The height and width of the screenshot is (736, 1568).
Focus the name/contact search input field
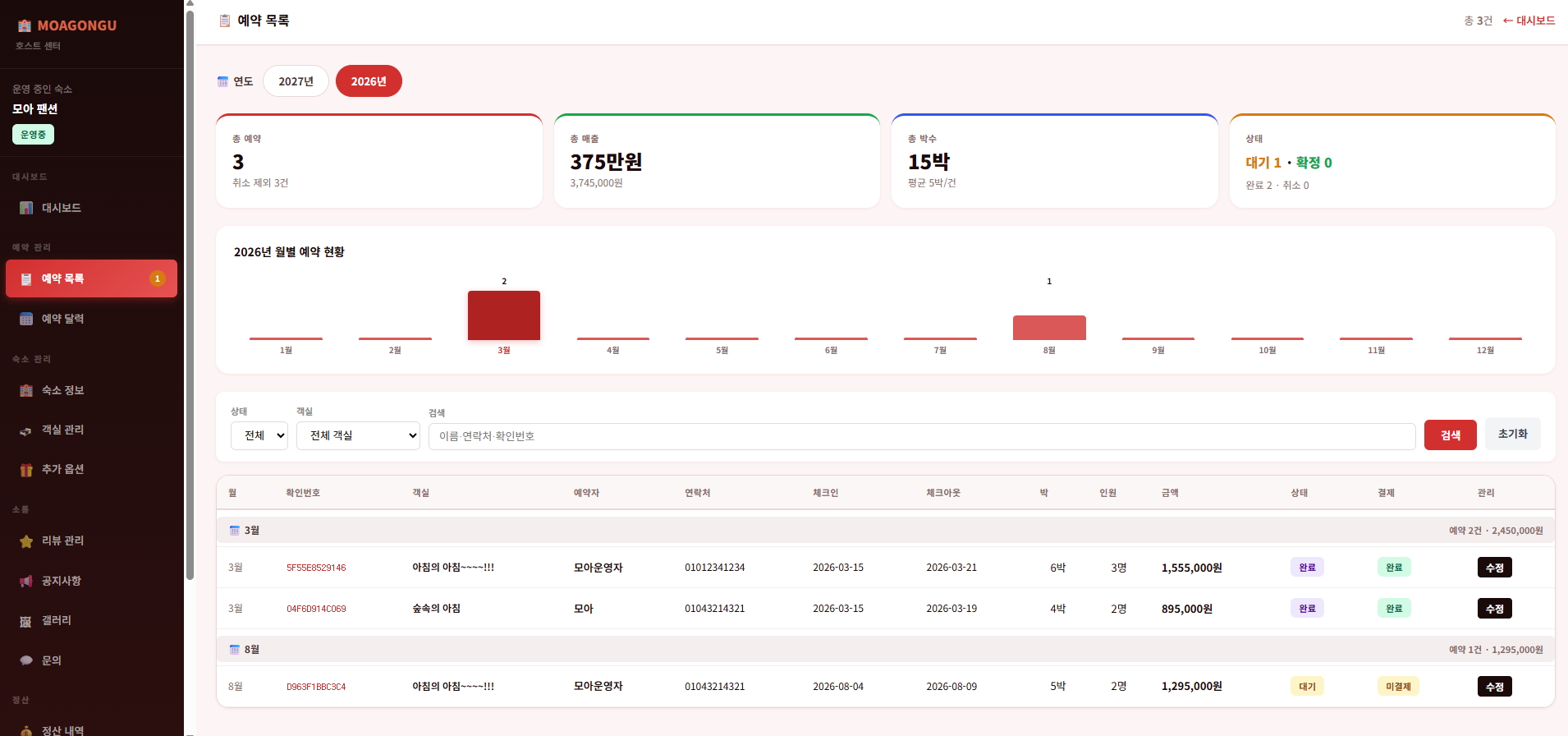pos(921,436)
